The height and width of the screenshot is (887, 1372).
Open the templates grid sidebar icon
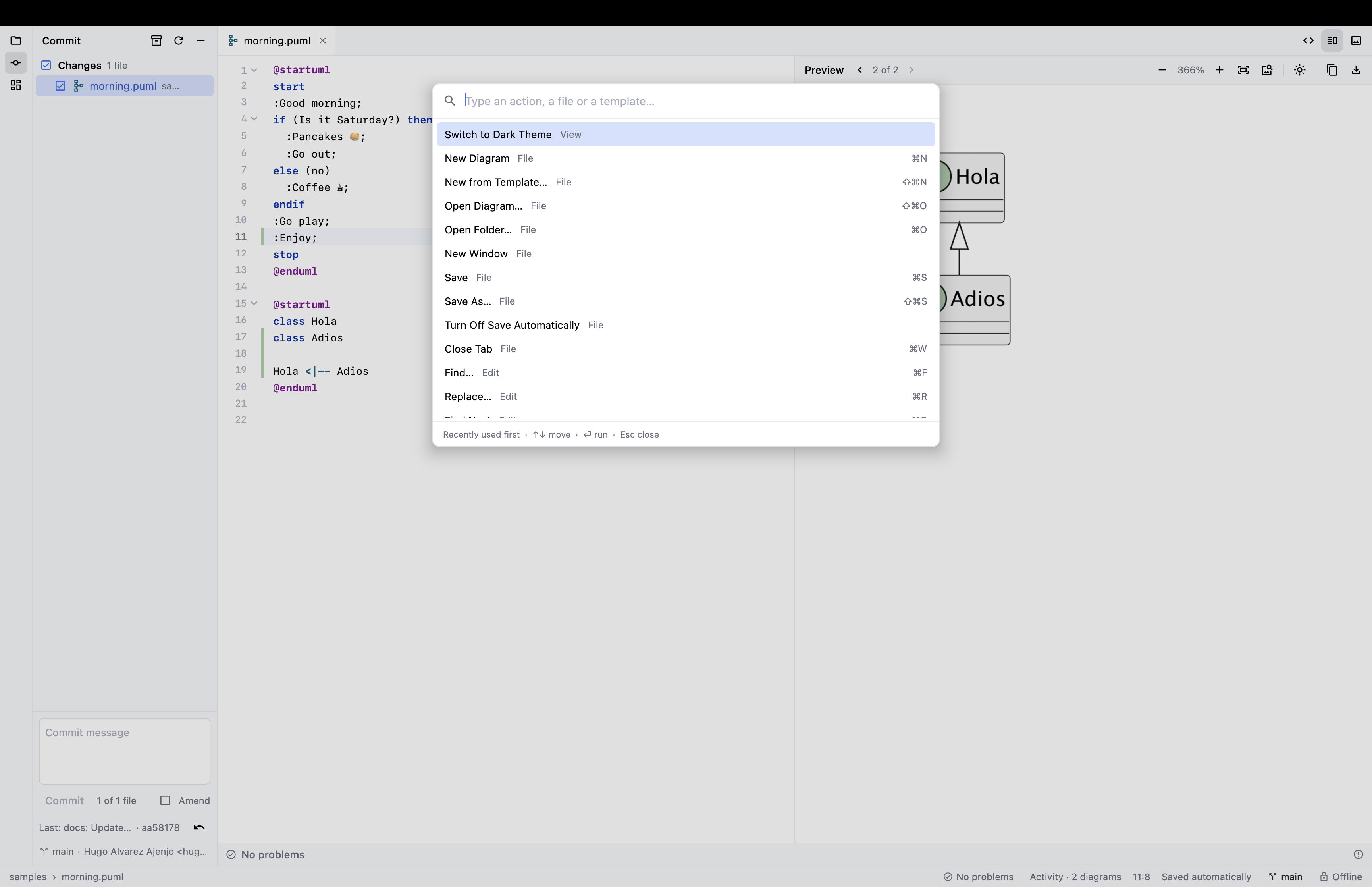click(x=16, y=85)
